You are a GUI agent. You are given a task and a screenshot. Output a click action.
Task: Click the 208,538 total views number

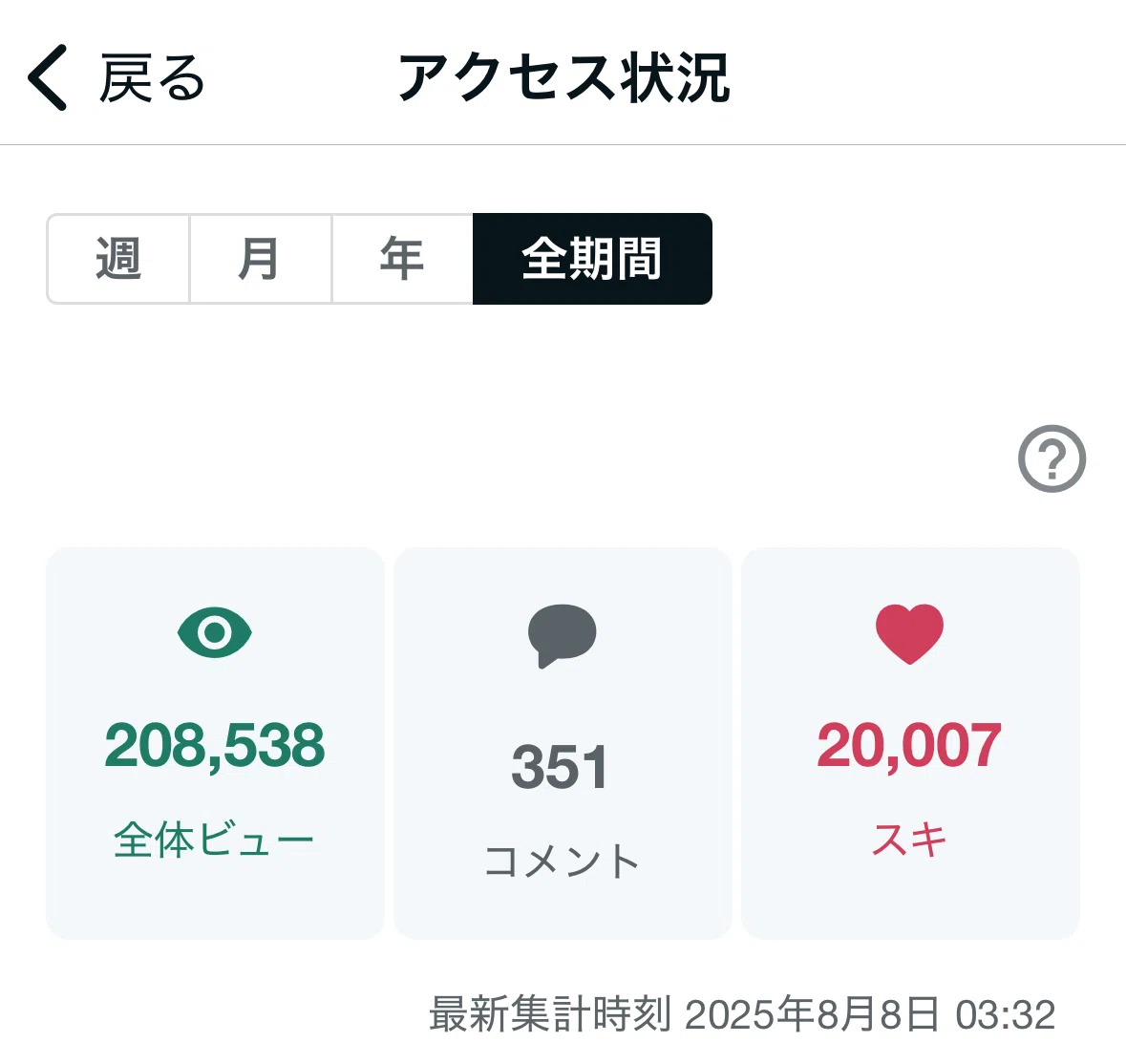click(215, 746)
